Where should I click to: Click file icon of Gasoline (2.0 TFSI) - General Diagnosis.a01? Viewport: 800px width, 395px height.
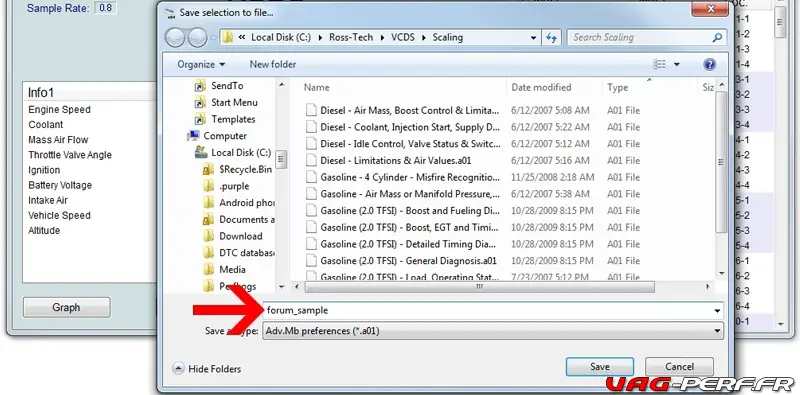311,261
